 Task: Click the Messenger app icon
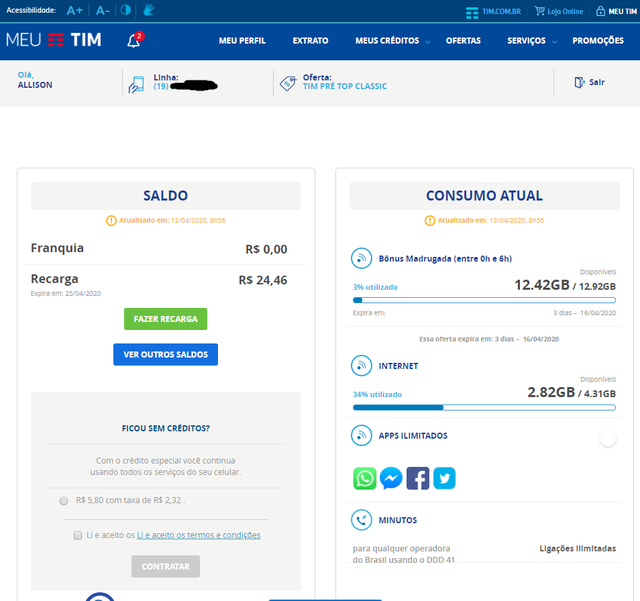point(391,478)
